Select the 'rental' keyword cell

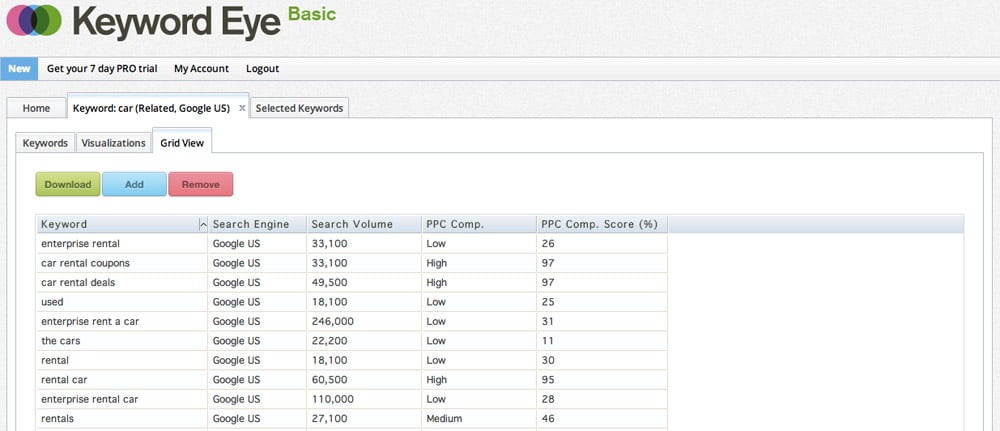point(122,360)
